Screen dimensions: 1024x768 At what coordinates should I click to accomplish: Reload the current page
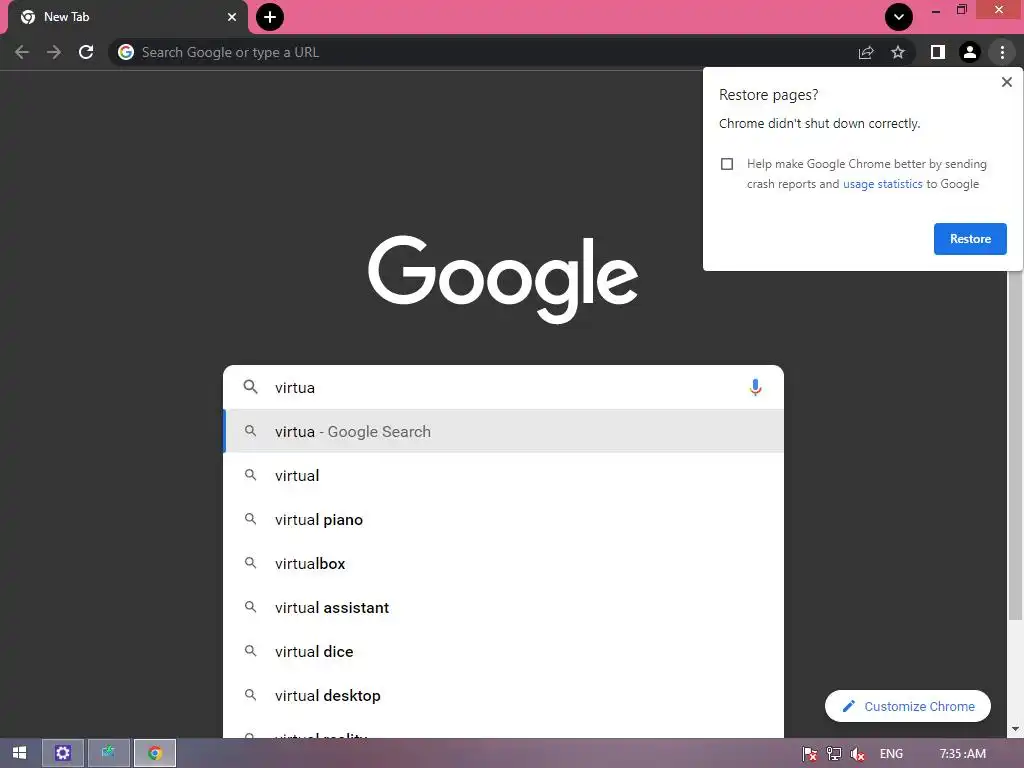click(x=86, y=52)
